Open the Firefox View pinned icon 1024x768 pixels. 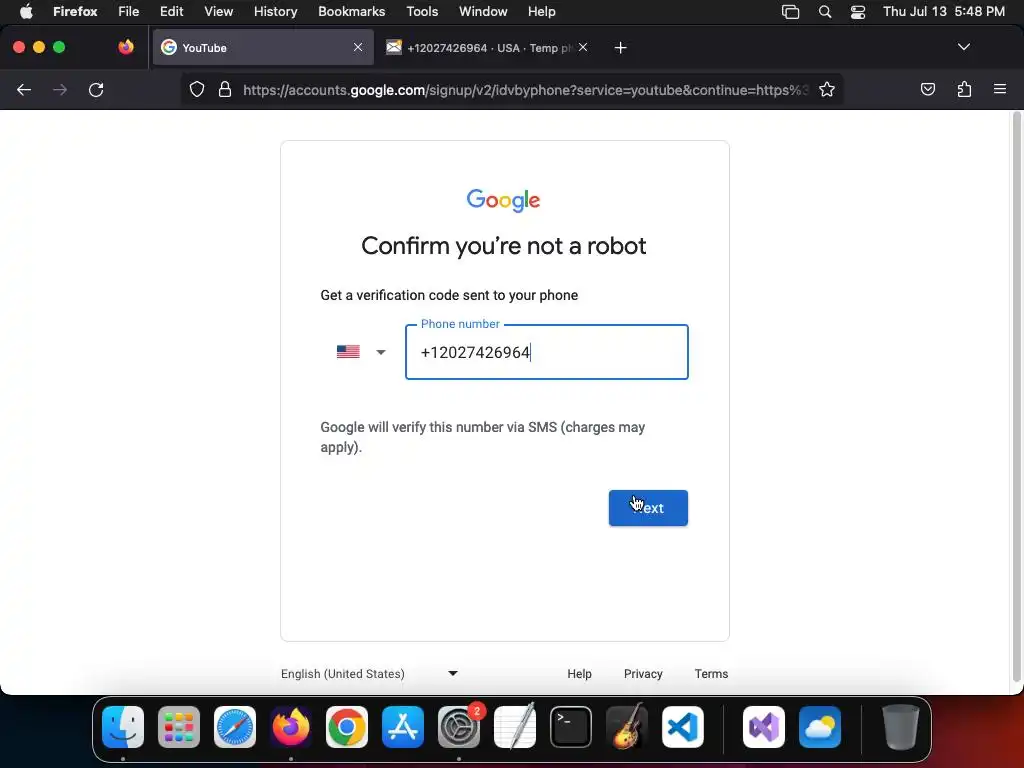click(126, 47)
